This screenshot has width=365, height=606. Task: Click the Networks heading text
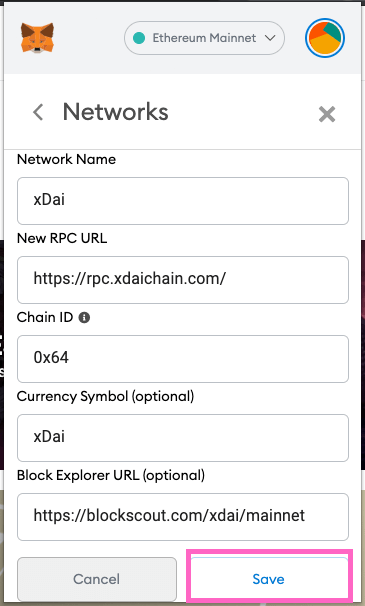click(x=116, y=112)
